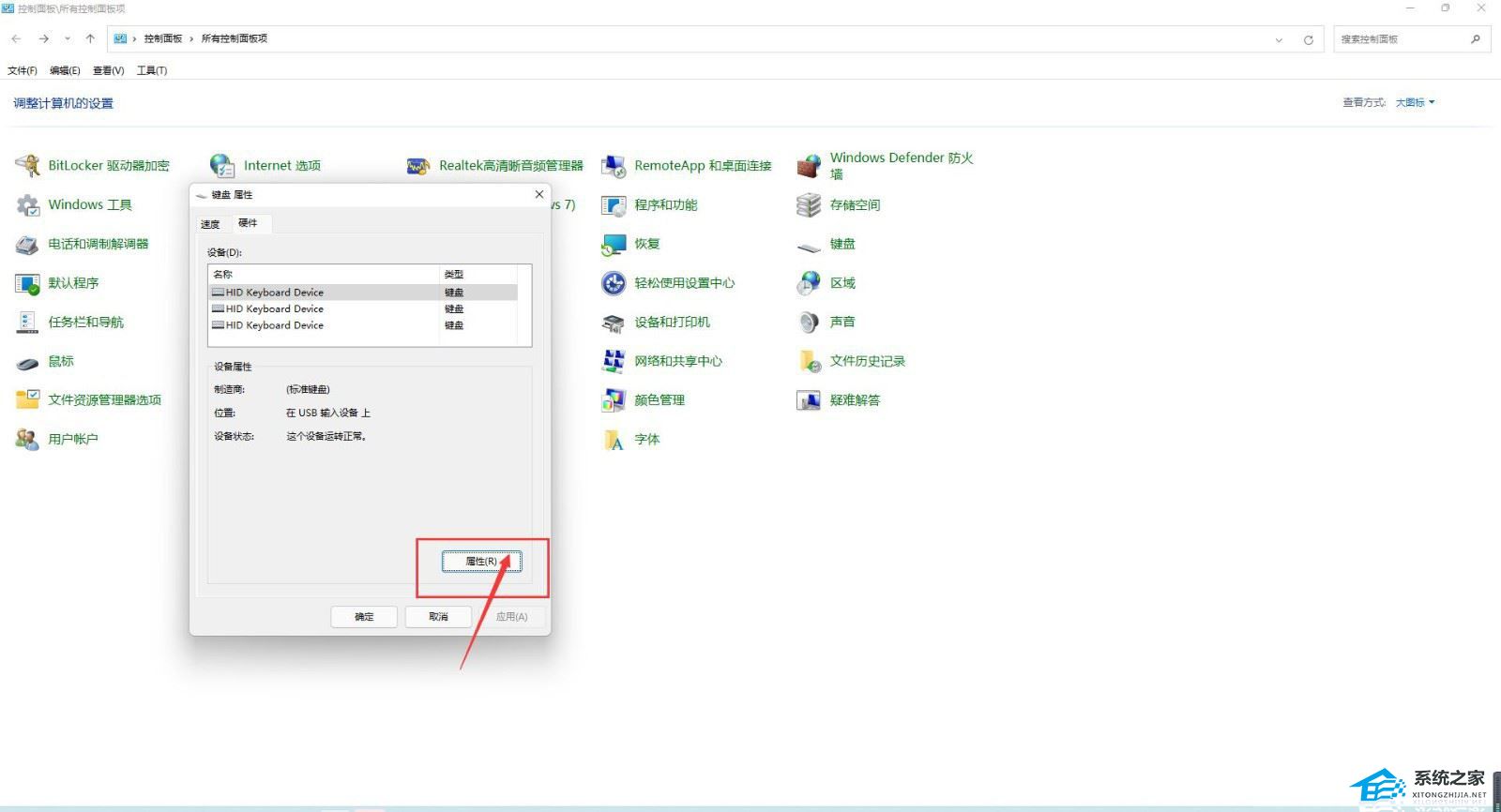Sort devices by the 类型 column header
Screen dimensions: 1501x812
pos(478,275)
